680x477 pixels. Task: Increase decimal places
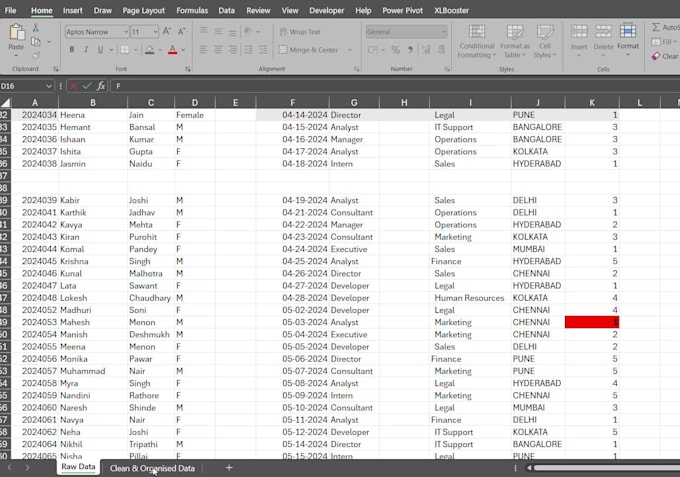pos(427,50)
